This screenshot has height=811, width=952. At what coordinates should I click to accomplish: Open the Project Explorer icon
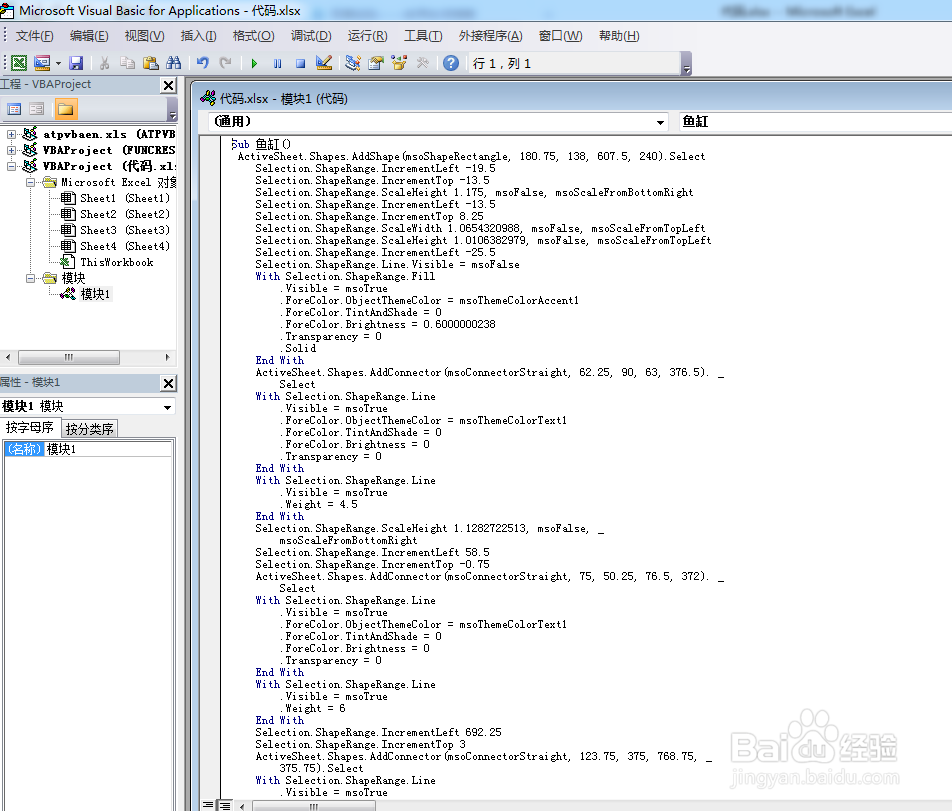point(353,63)
